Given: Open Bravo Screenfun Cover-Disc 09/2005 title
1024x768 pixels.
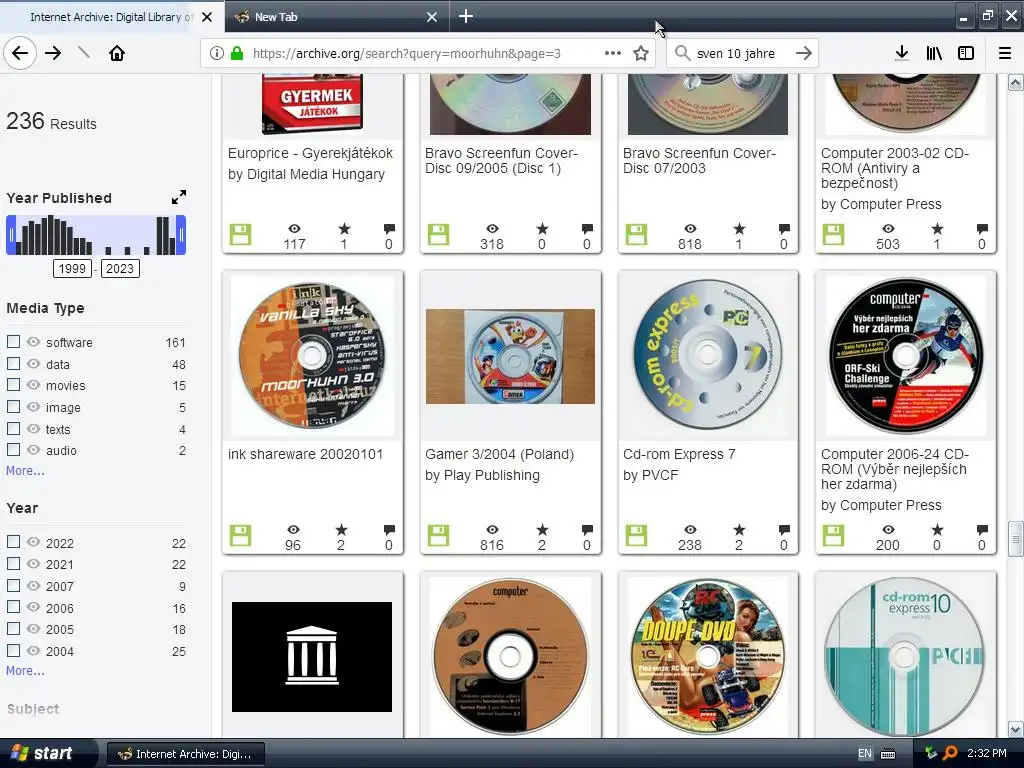Looking at the screenshot, I should (502, 161).
